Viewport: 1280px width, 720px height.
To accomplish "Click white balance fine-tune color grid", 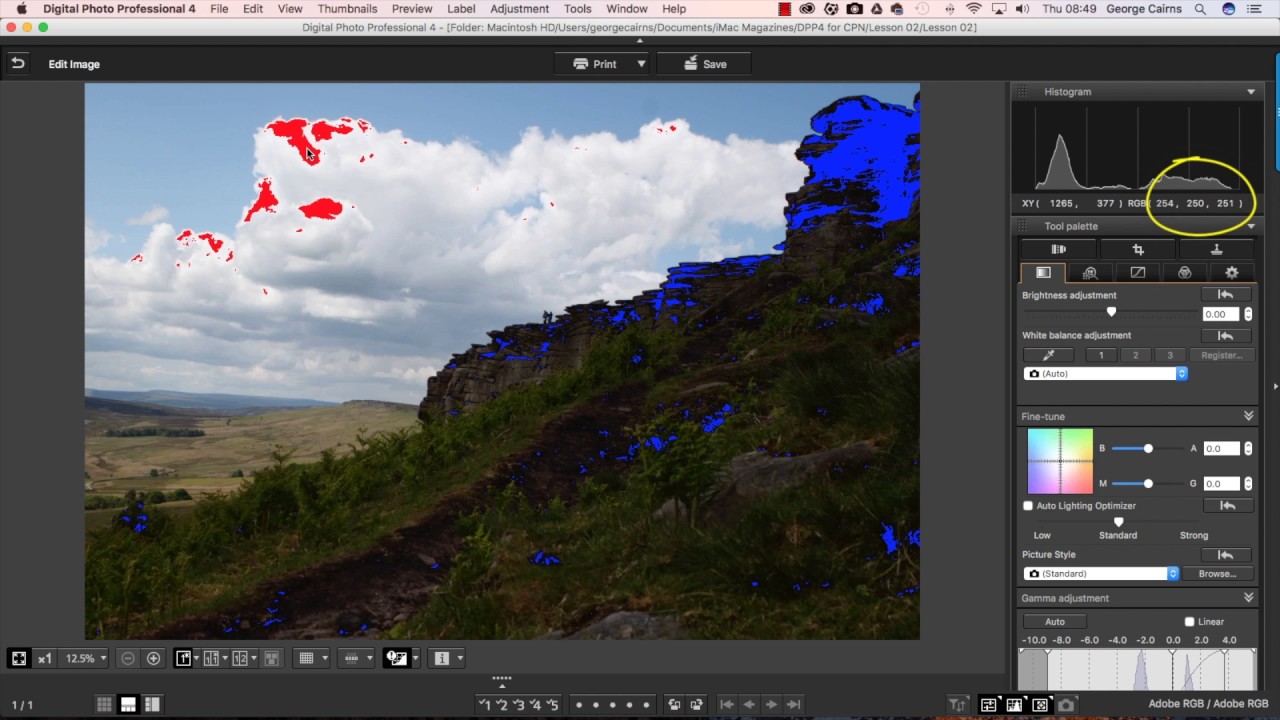I will pyautogui.click(x=1060, y=461).
